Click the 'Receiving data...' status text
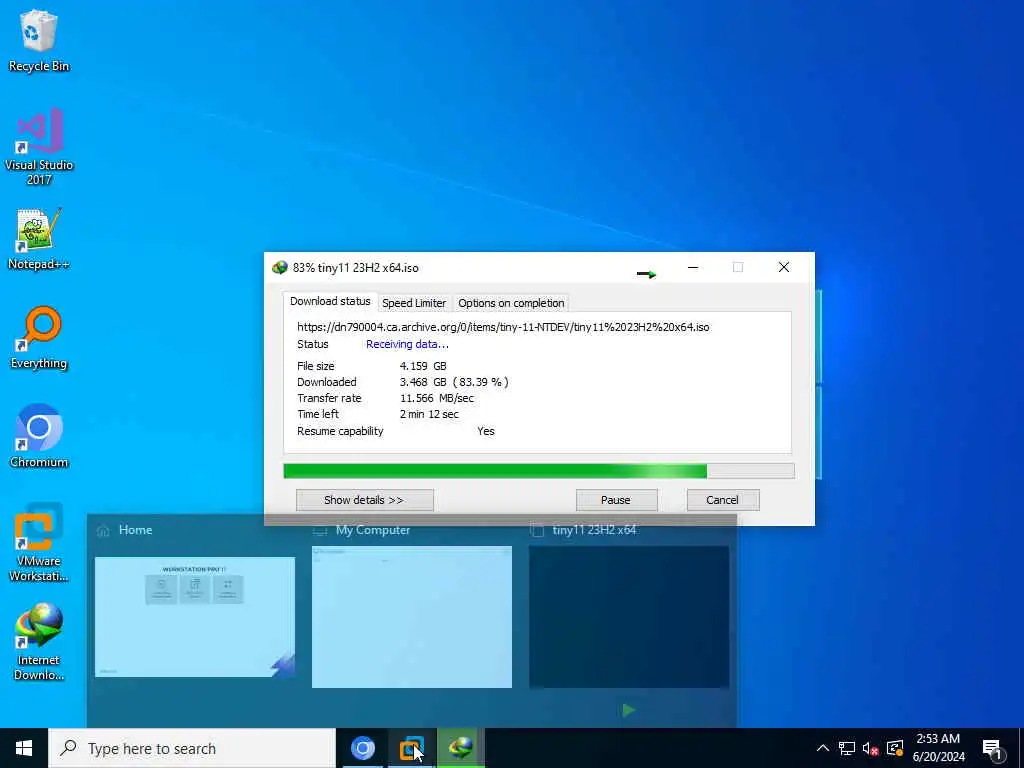 pos(407,344)
